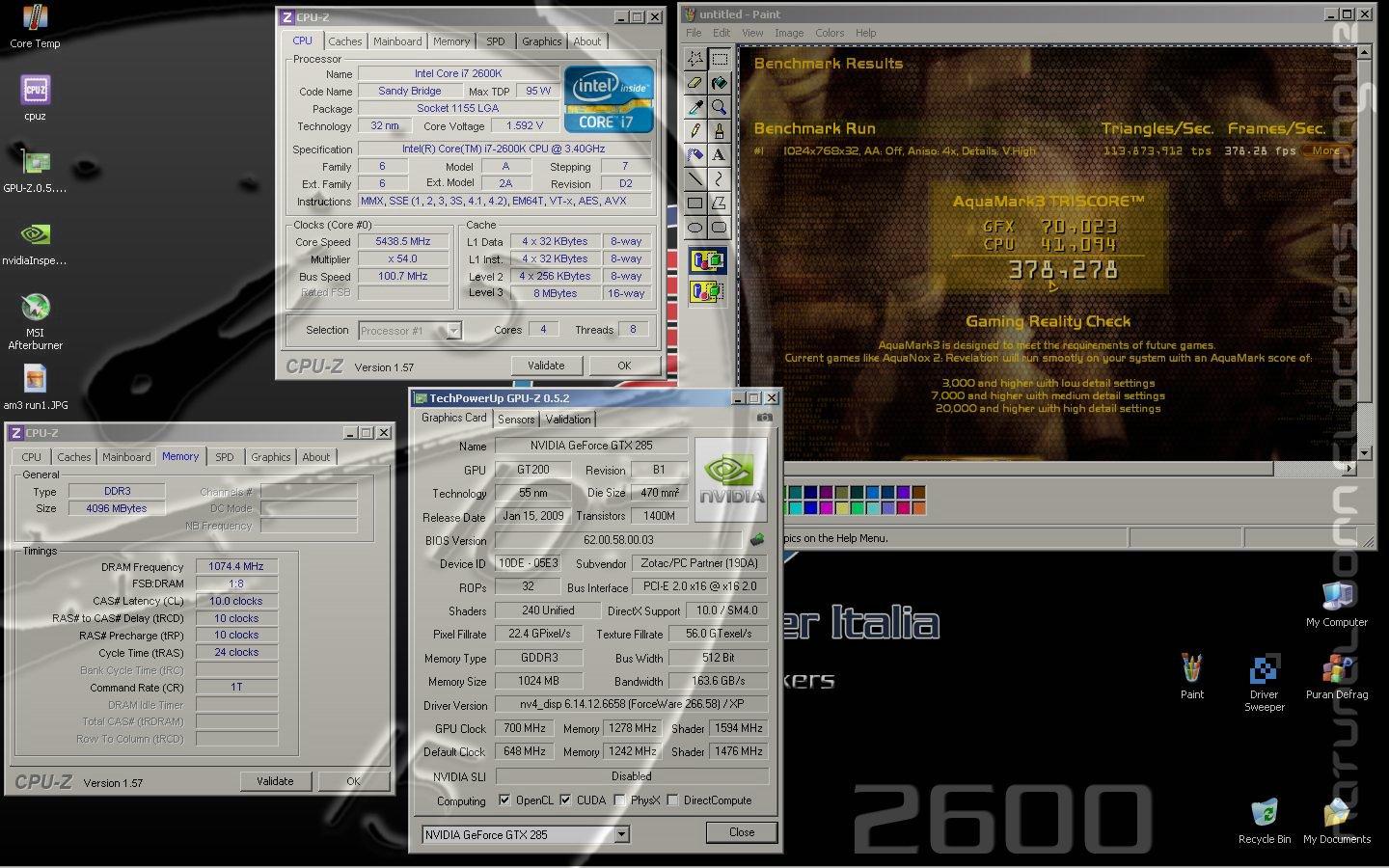This screenshot has height=868, width=1389.
Task: Toggle the OpenCL checkbox in GPU-Z
Action: tap(504, 800)
